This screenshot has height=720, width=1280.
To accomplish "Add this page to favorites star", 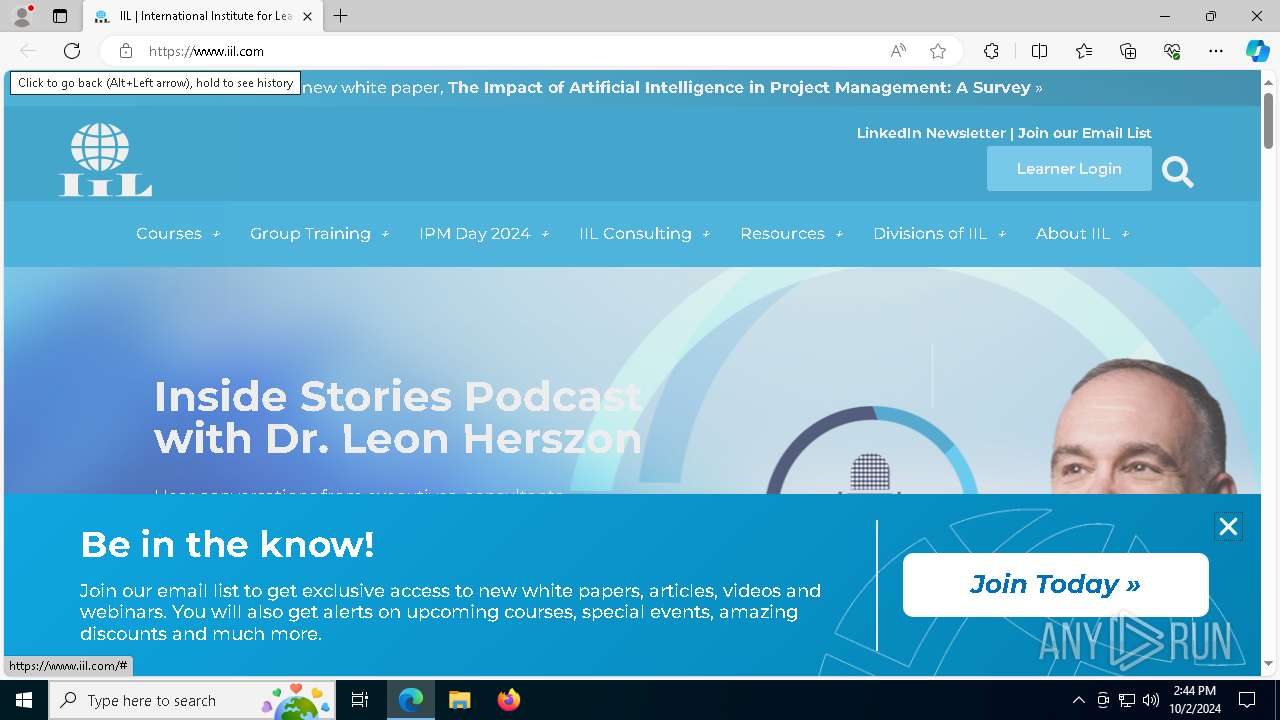I will pyautogui.click(x=938, y=51).
